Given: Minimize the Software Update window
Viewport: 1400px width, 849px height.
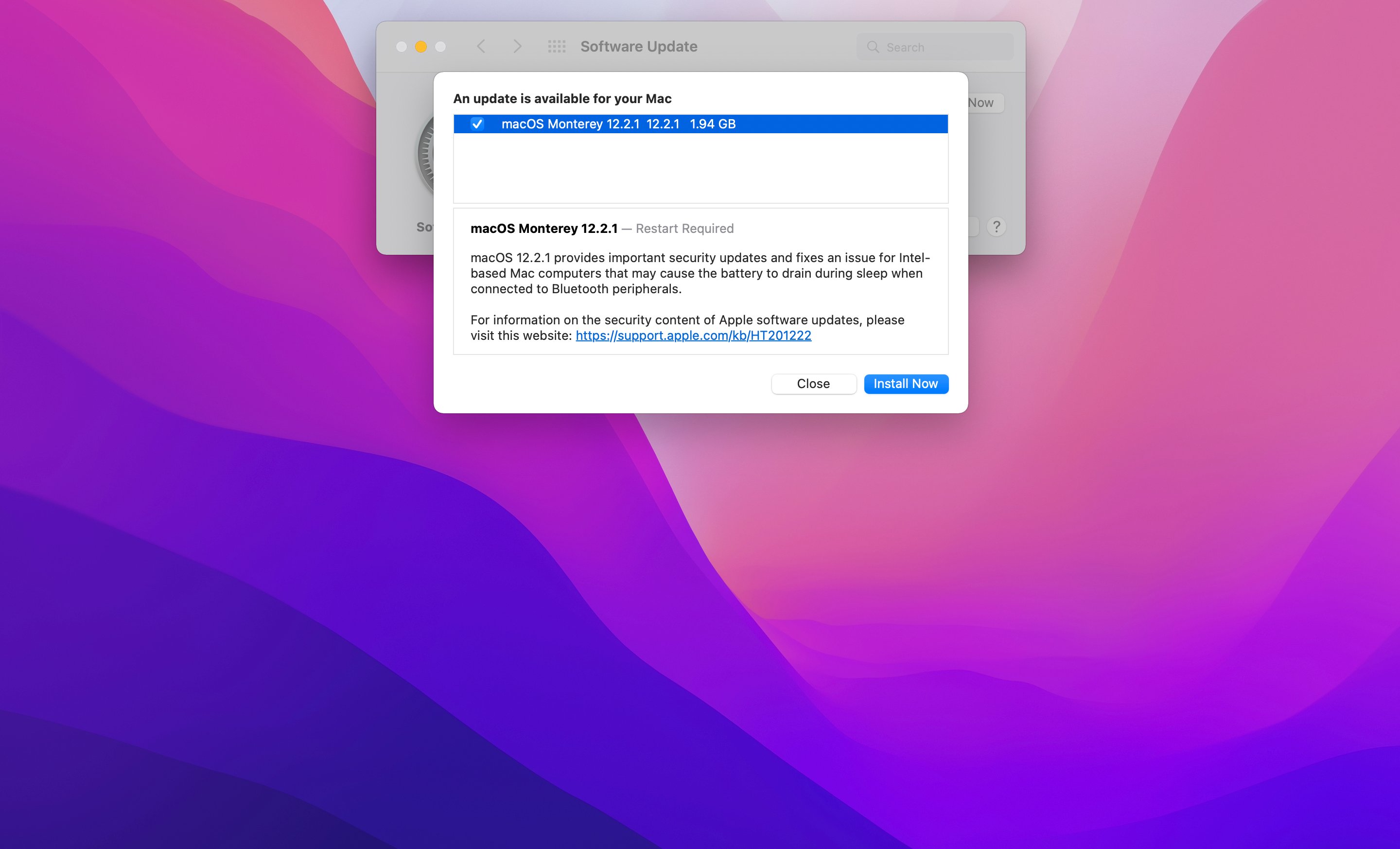Looking at the screenshot, I should pyautogui.click(x=421, y=47).
